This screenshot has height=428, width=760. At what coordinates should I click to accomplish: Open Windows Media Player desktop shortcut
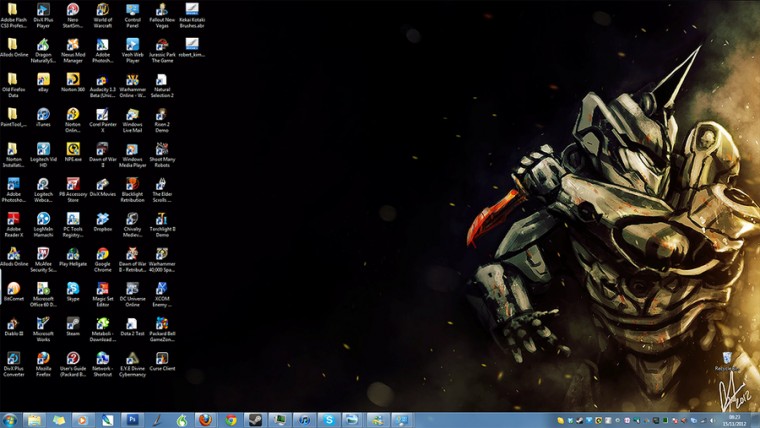(132, 155)
